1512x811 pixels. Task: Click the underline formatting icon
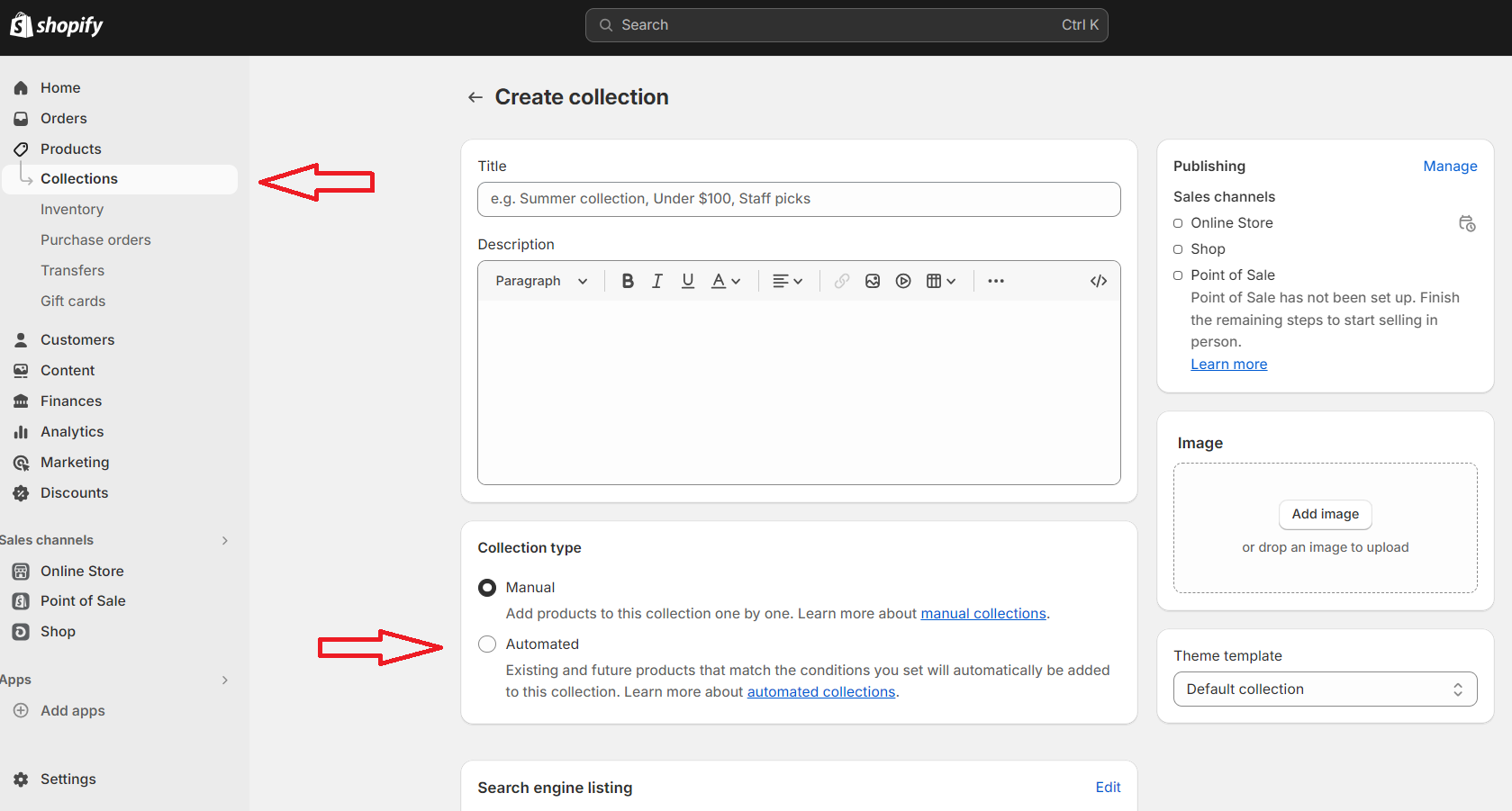pos(688,281)
